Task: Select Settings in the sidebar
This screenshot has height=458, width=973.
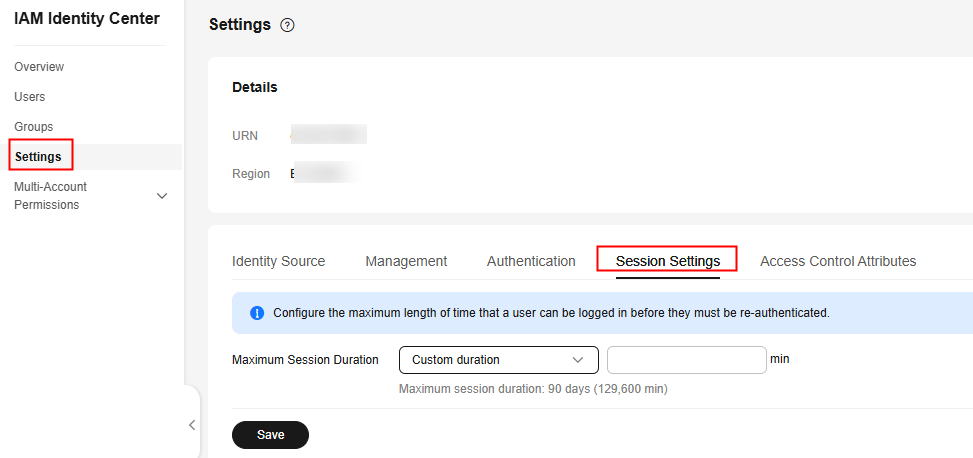Action: point(38,157)
